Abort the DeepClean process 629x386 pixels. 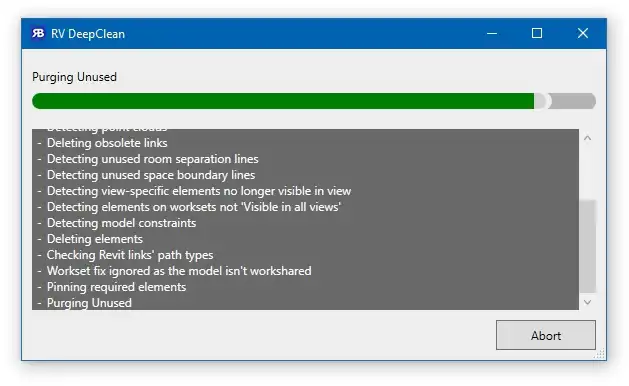pos(546,335)
